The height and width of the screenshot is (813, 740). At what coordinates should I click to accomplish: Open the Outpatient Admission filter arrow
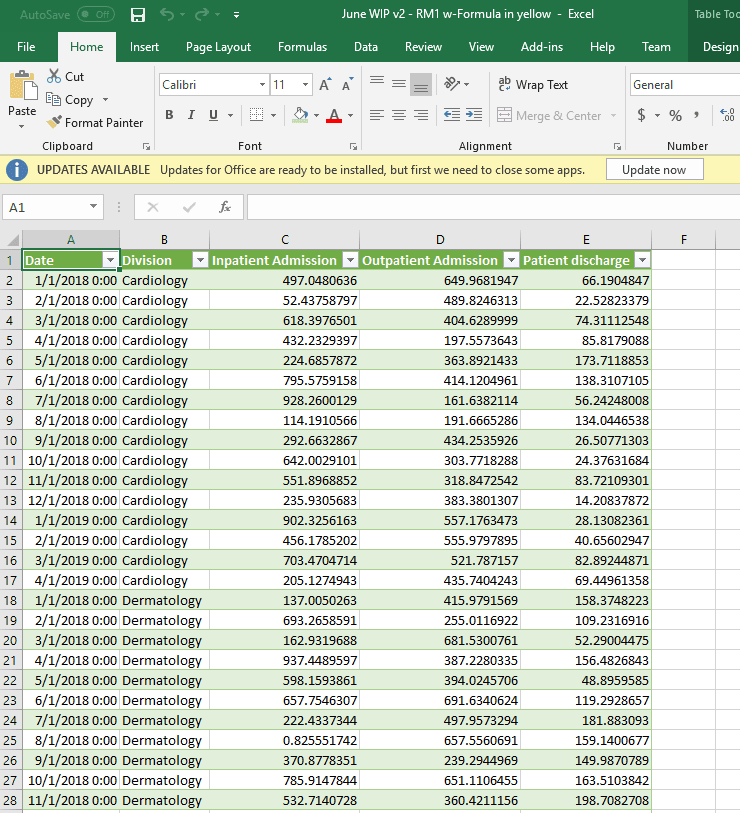tap(511, 260)
